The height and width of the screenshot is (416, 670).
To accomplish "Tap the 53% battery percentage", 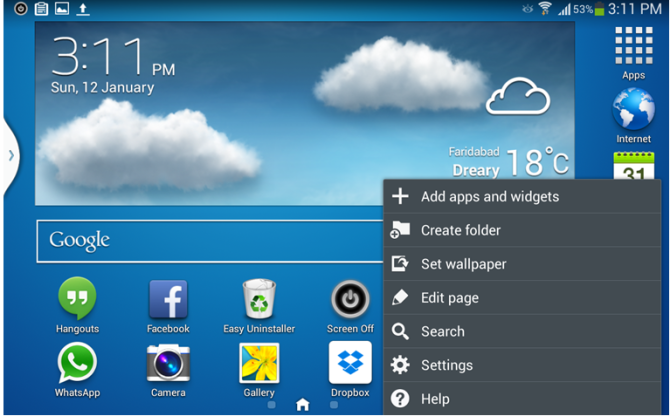I will click(x=583, y=9).
